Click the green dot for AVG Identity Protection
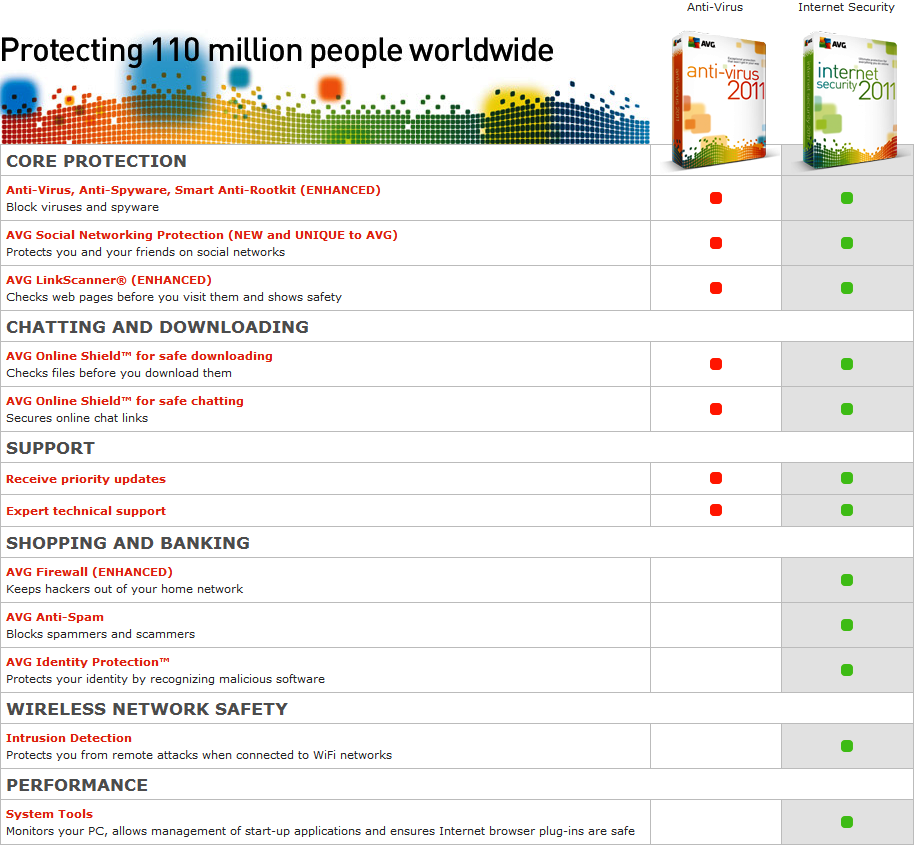This screenshot has height=845, width=915. pyautogui.click(x=847, y=670)
